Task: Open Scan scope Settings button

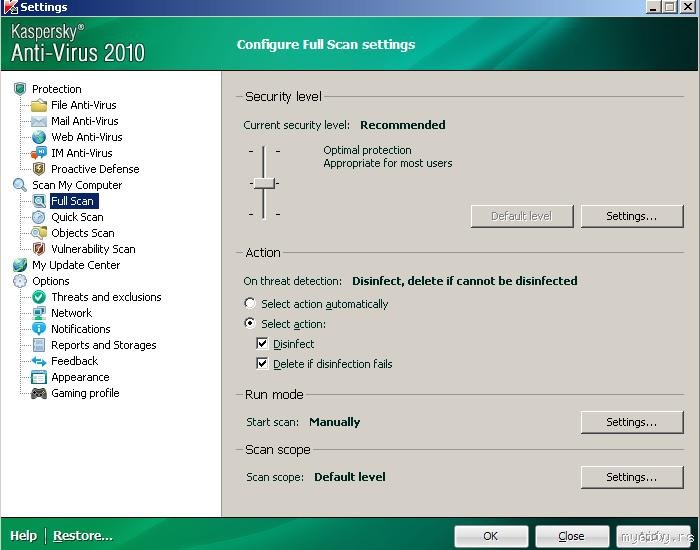Action: coord(632,477)
